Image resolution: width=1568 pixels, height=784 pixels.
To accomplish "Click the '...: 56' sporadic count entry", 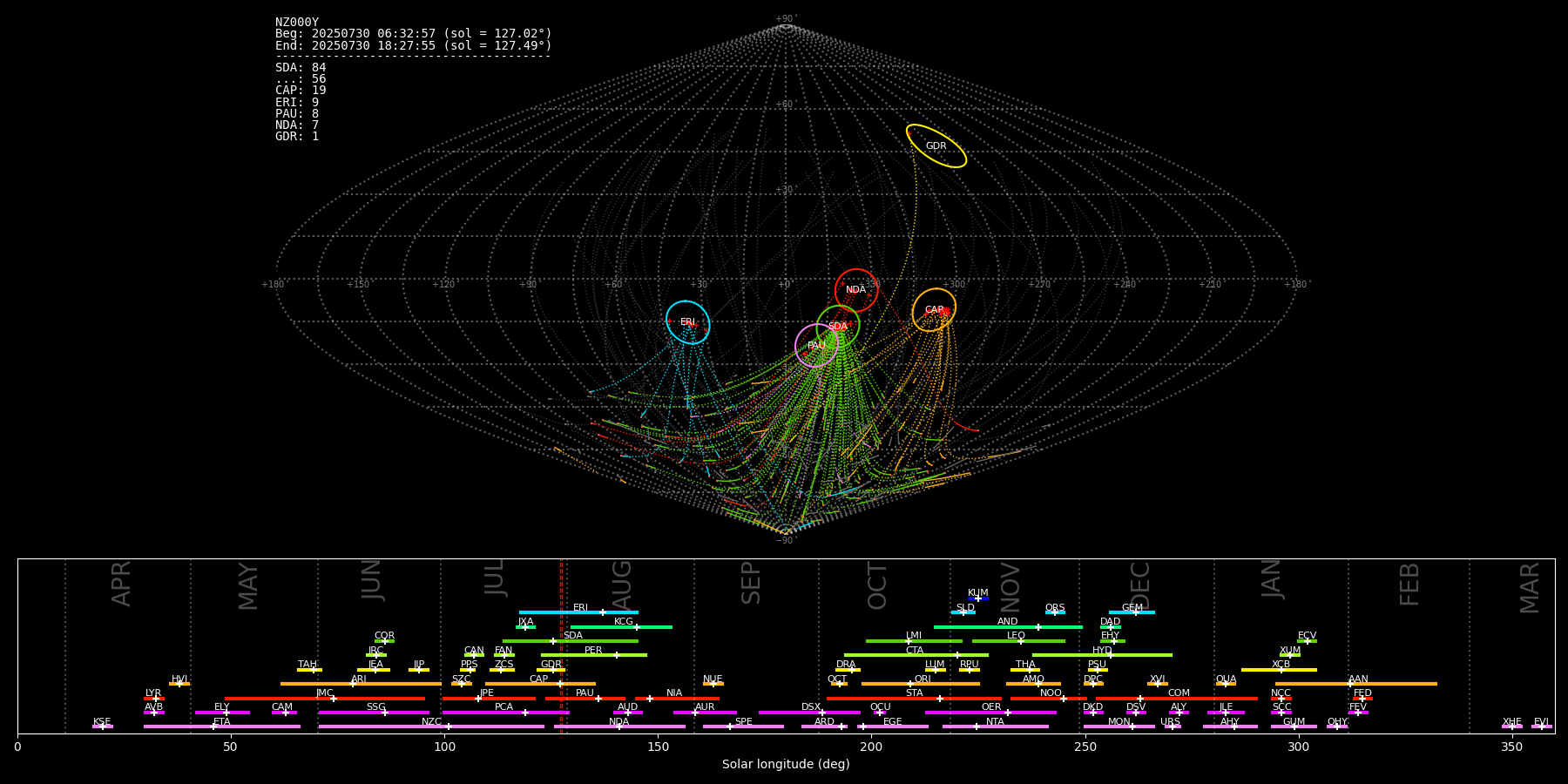I will (x=301, y=79).
